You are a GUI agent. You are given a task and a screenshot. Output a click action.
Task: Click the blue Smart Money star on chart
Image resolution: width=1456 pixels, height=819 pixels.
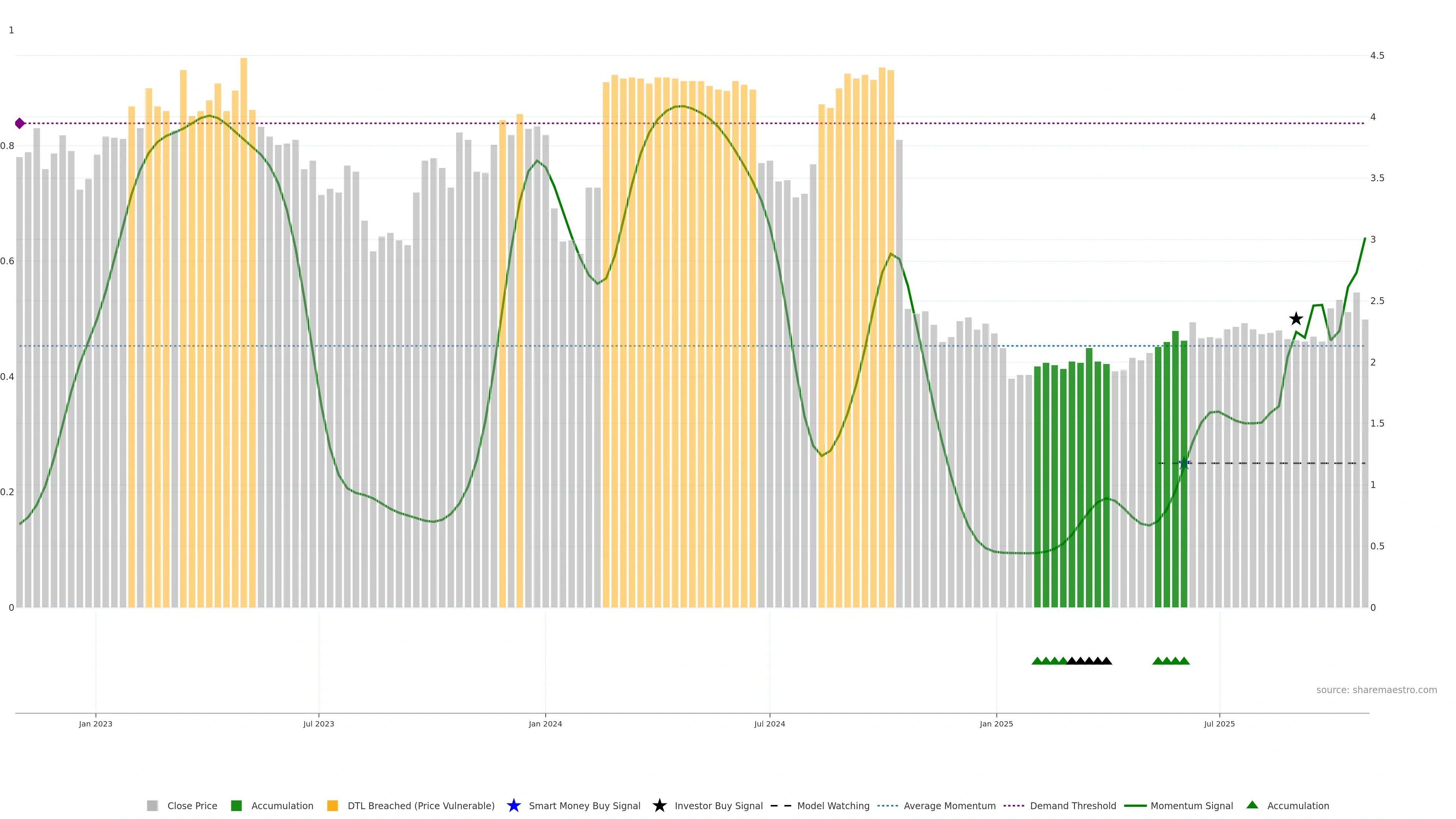[1184, 463]
